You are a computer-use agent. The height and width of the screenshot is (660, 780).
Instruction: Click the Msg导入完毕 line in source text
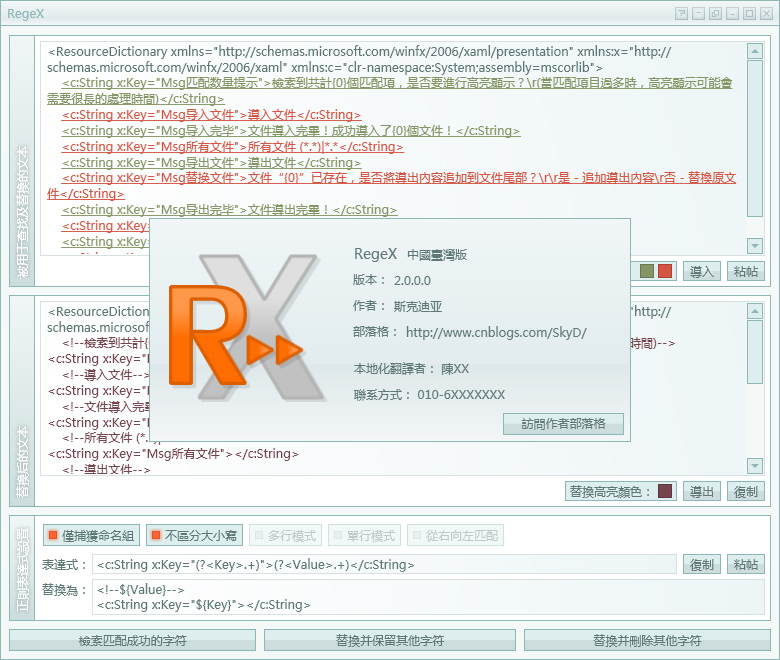click(291, 131)
